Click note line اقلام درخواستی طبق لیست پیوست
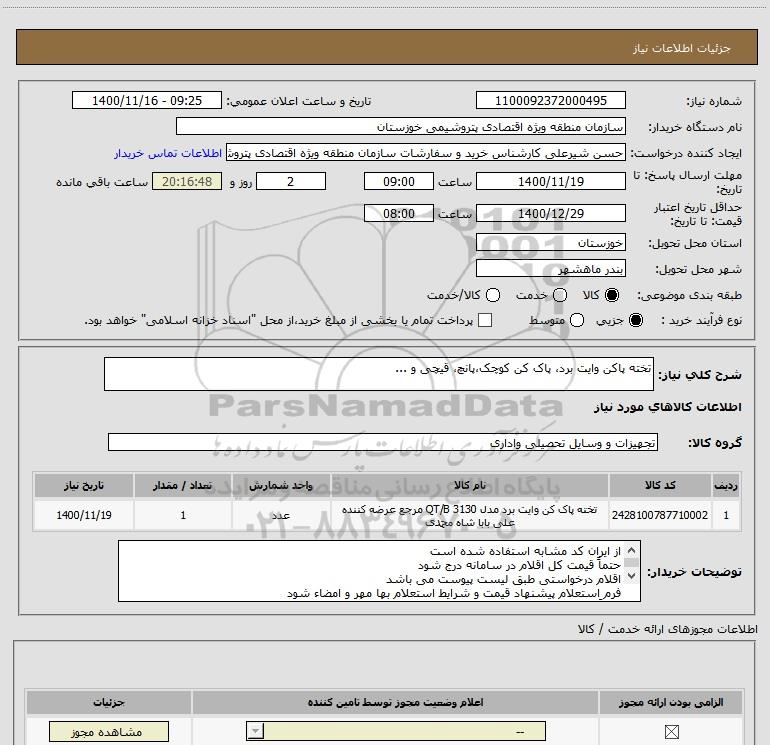 [503, 579]
